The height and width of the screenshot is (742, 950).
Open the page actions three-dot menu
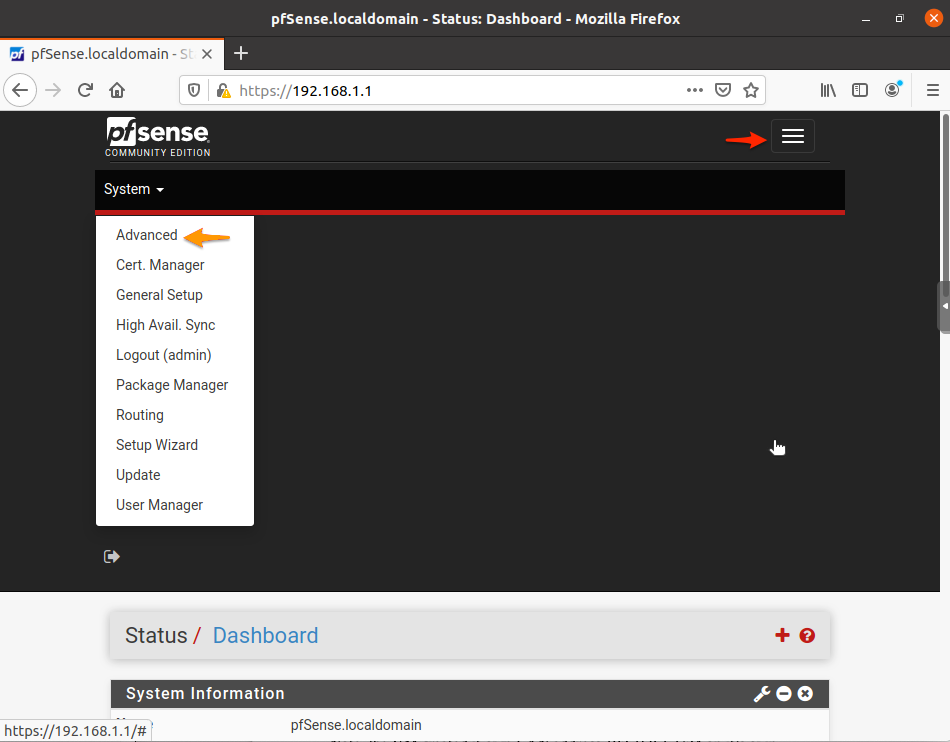pos(694,89)
